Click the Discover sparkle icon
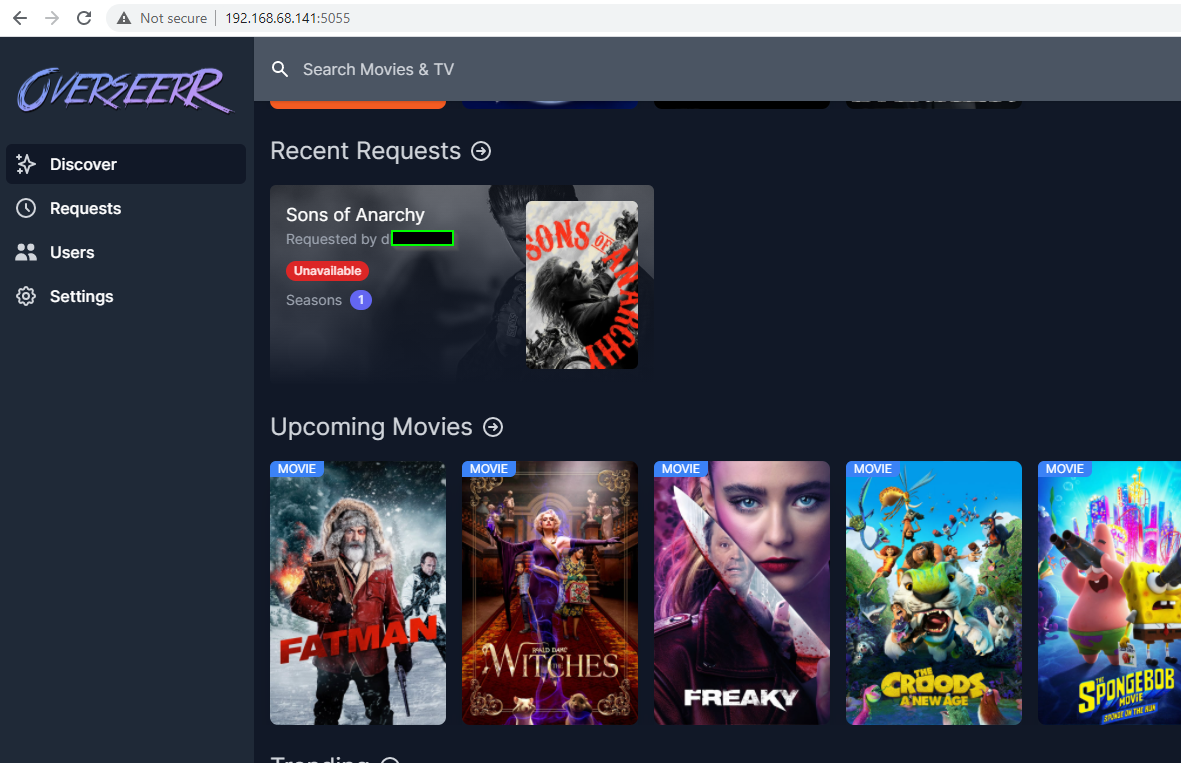 tap(26, 164)
